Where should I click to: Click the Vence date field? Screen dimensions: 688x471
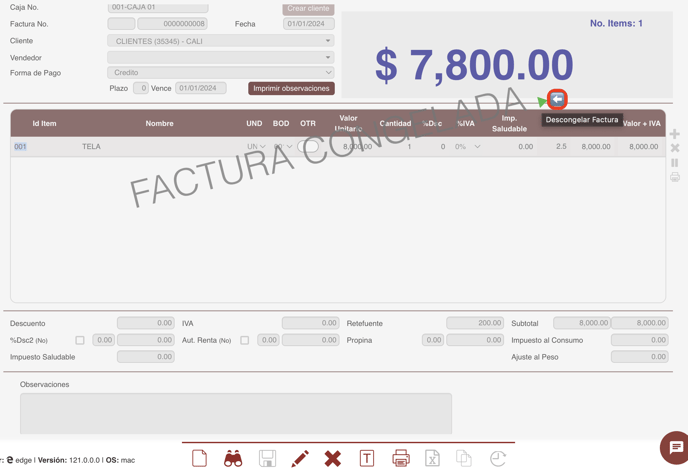(x=201, y=88)
